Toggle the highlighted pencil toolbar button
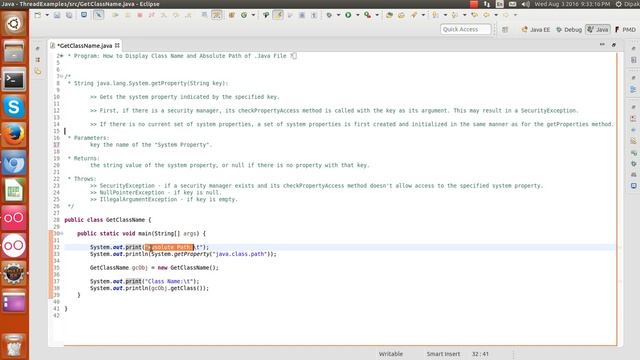 pyautogui.click(x=98, y=15)
